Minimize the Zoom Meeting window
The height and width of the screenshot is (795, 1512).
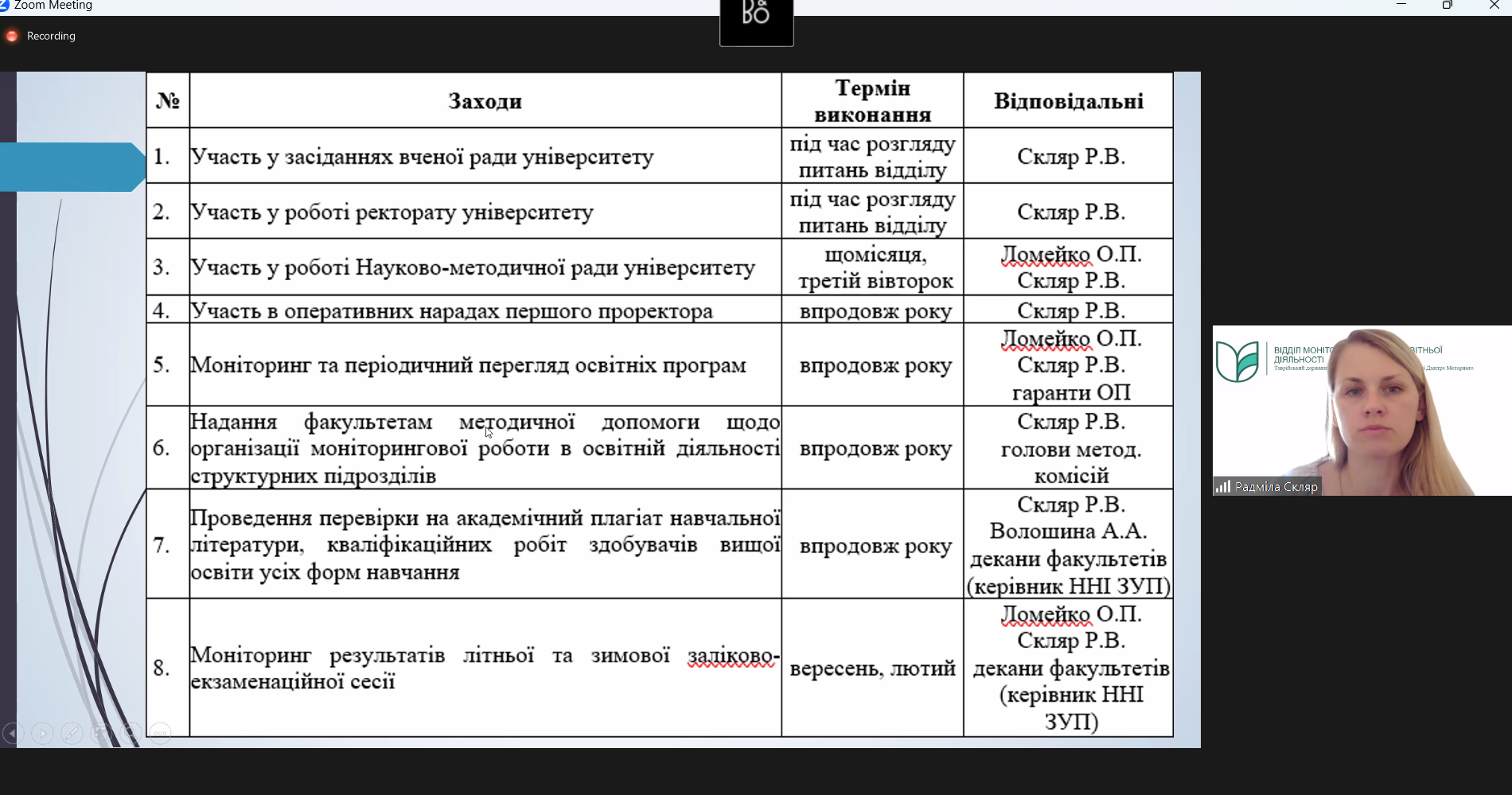tap(1401, 5)
